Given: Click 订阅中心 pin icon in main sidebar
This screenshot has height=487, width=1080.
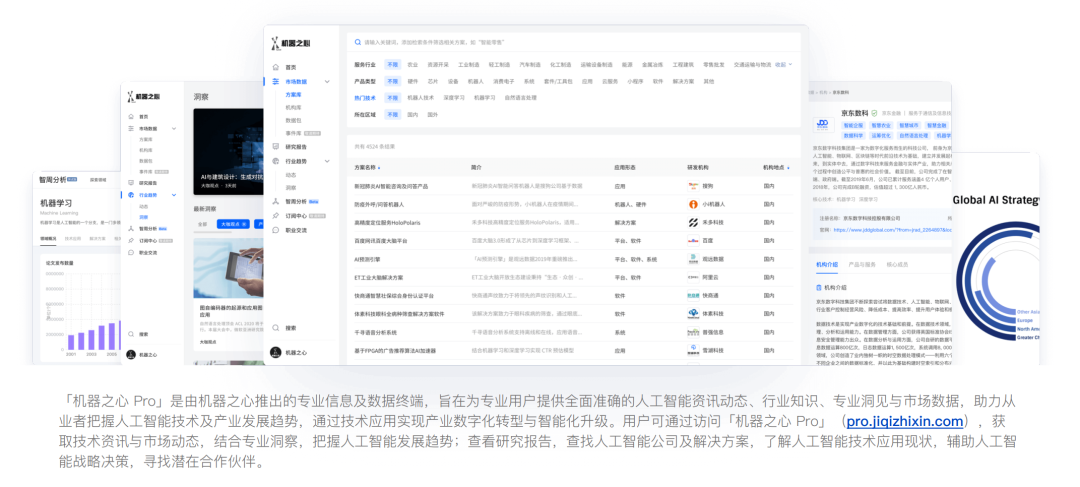Looking at the screenshot, I should coord(276,216).
